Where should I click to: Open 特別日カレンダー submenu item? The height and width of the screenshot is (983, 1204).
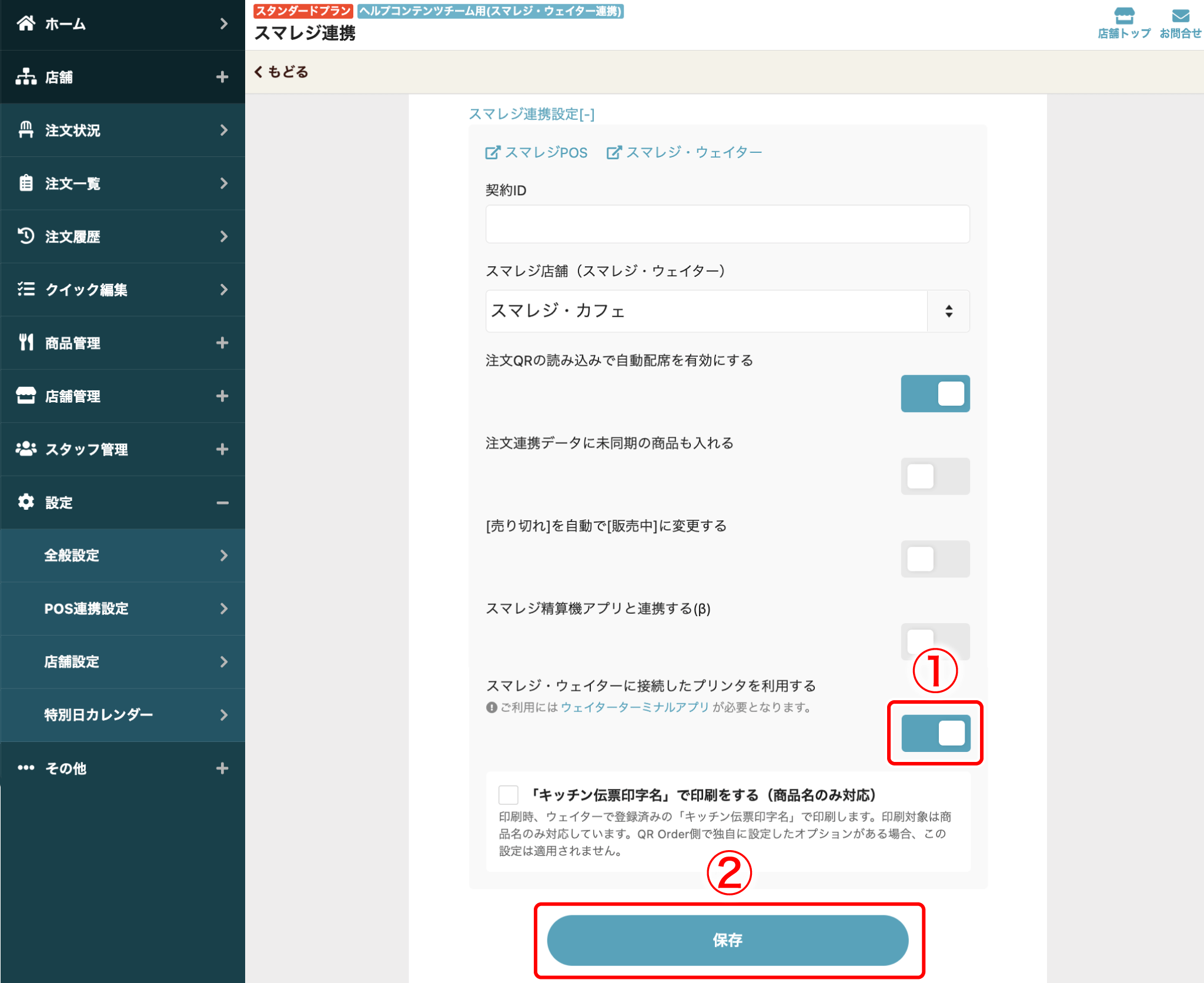pyautogui.click(x=122, y=715)
